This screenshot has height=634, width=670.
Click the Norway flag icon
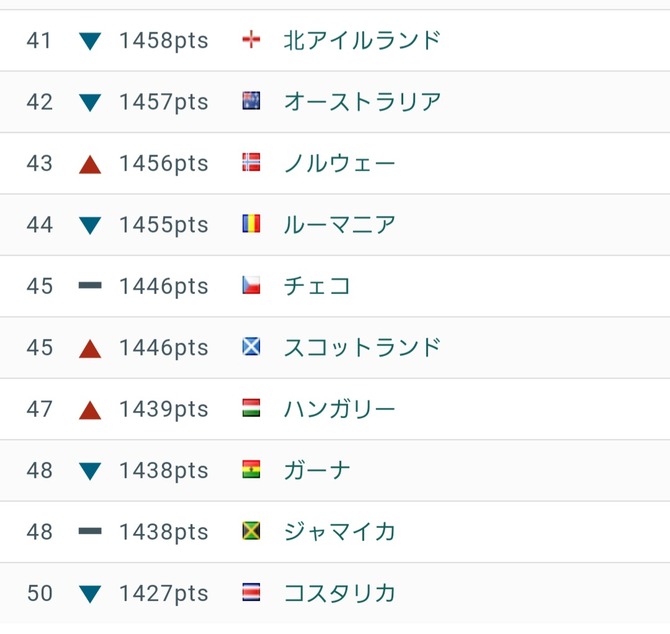tap(251, 163)
